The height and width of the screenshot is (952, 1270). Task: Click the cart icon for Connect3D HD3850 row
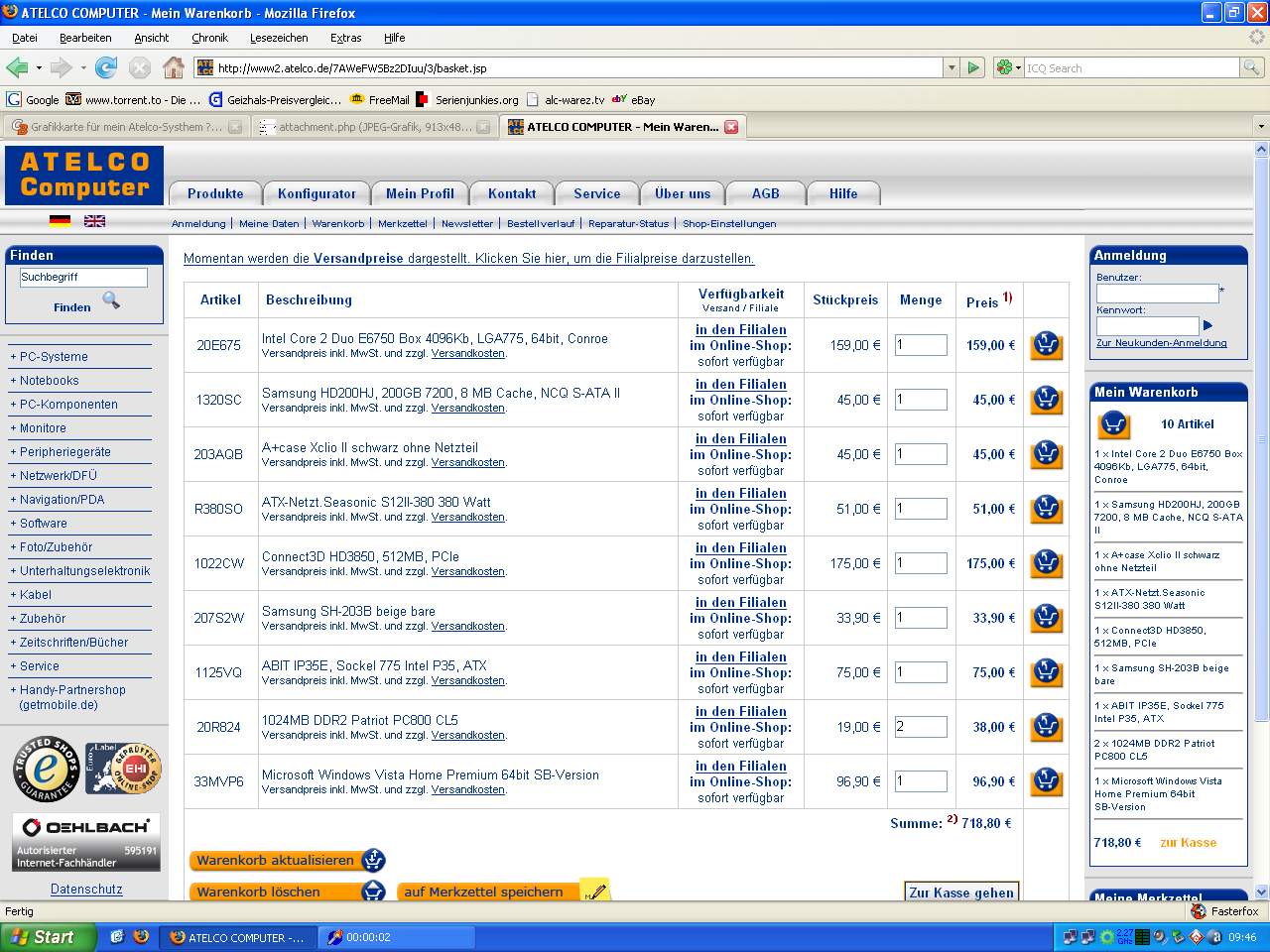tap(1047, 563)
